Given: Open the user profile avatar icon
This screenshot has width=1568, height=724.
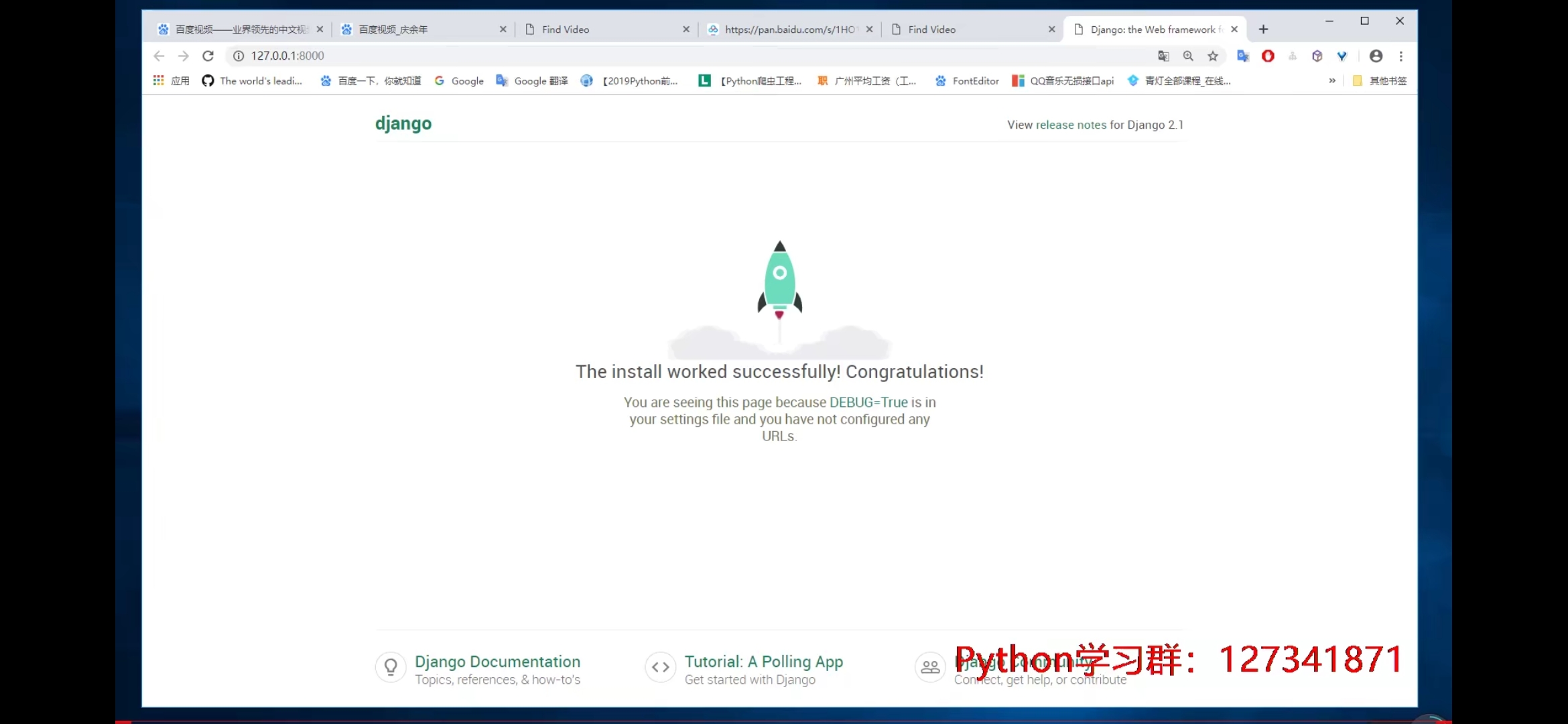Looking at the screenshot, I should click(1376, 56).
